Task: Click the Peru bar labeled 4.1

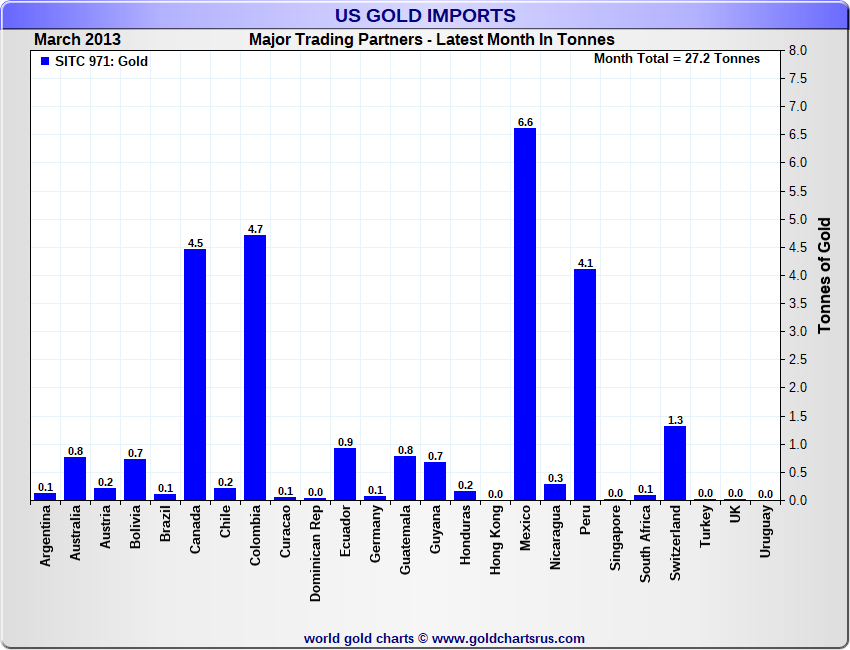Action: (x=585, y=384)
